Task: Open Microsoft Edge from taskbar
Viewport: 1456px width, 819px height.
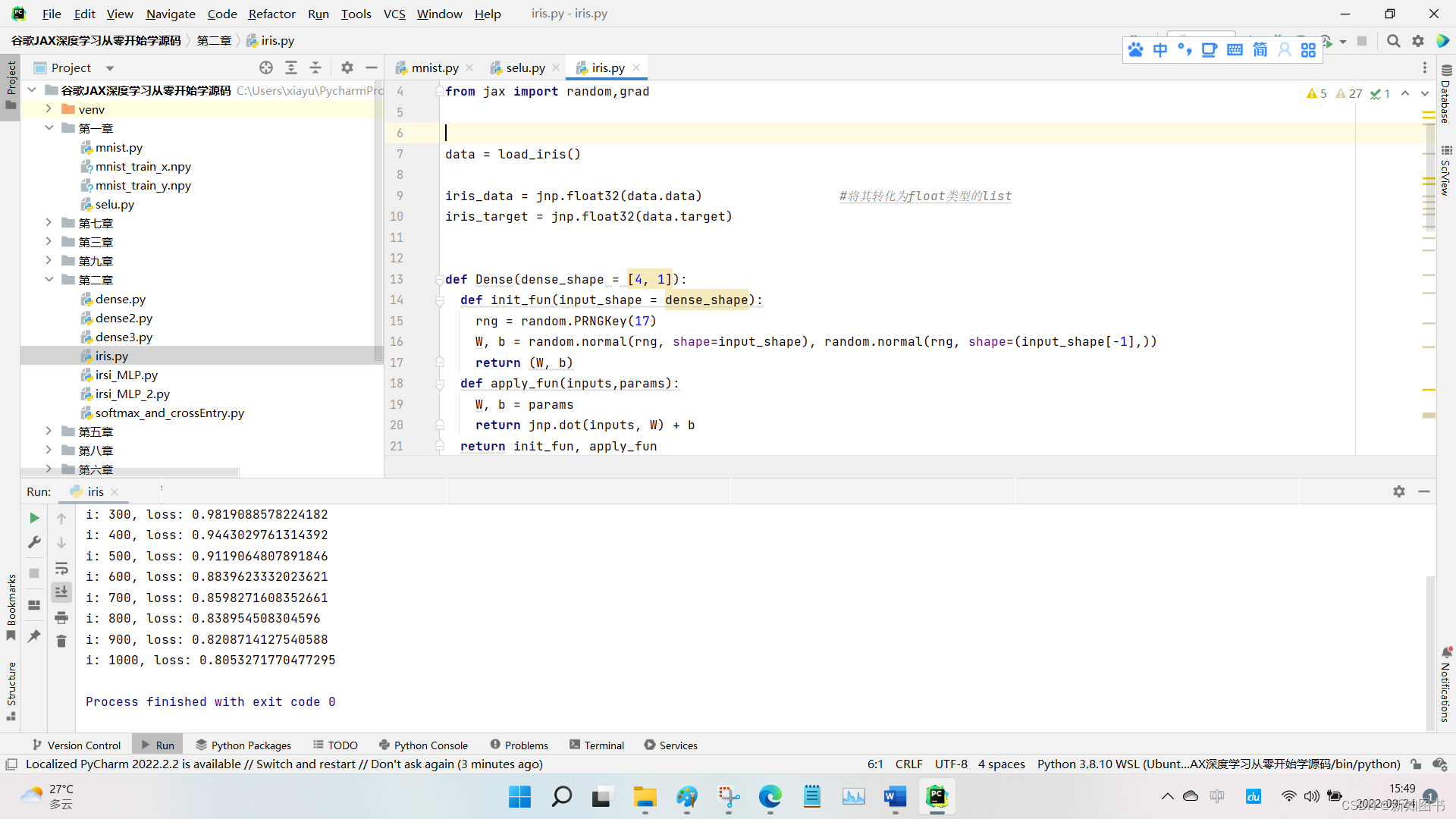Action: coord(770,796)
